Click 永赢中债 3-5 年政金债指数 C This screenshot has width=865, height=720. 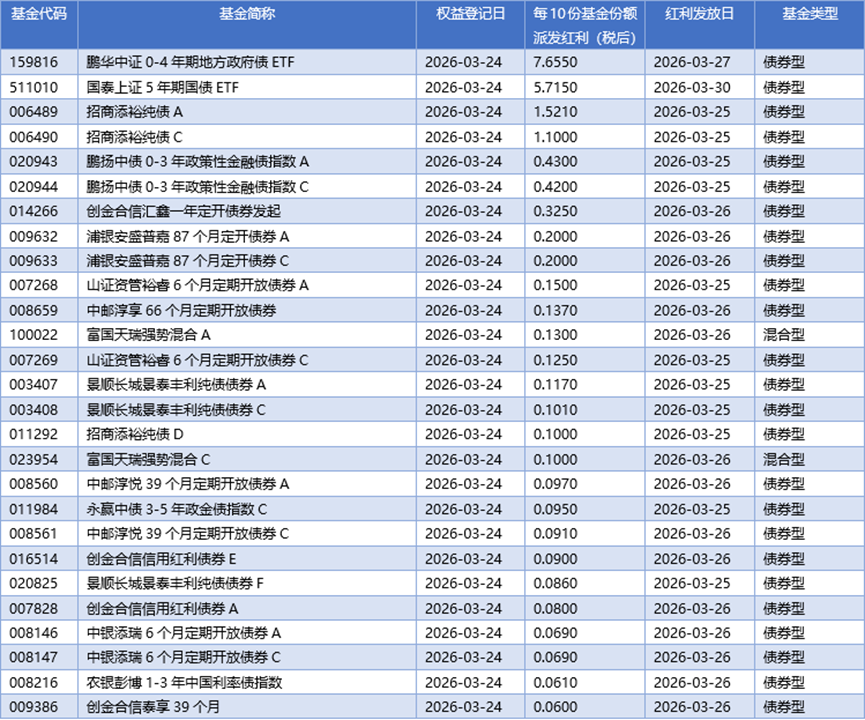click(177, 509)
